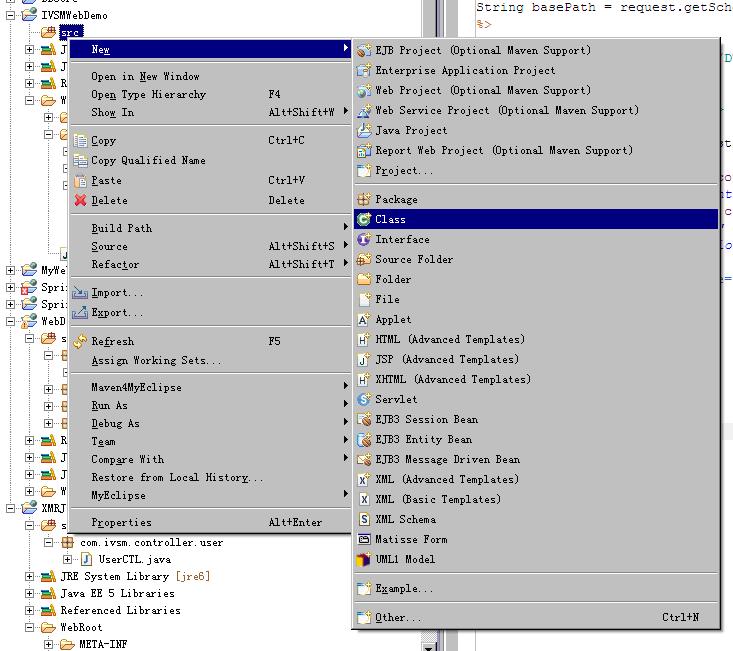The width and height of the screenshot is (733, 651).
Task: Click the Refresh arrows icon
Action: click(x=80, y=342)
